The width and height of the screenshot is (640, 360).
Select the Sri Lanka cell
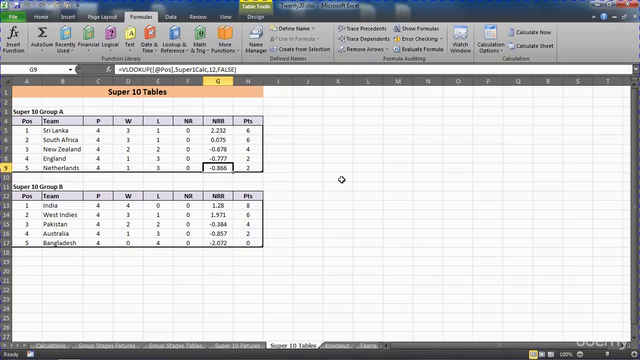tap(62, 131)
